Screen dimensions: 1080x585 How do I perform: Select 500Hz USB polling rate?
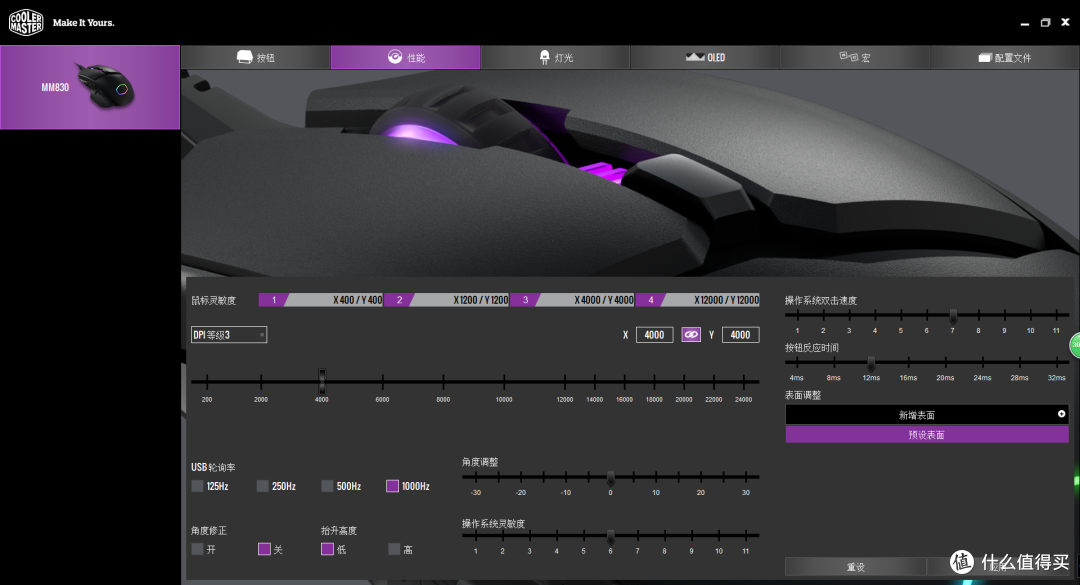pos(327,486)
